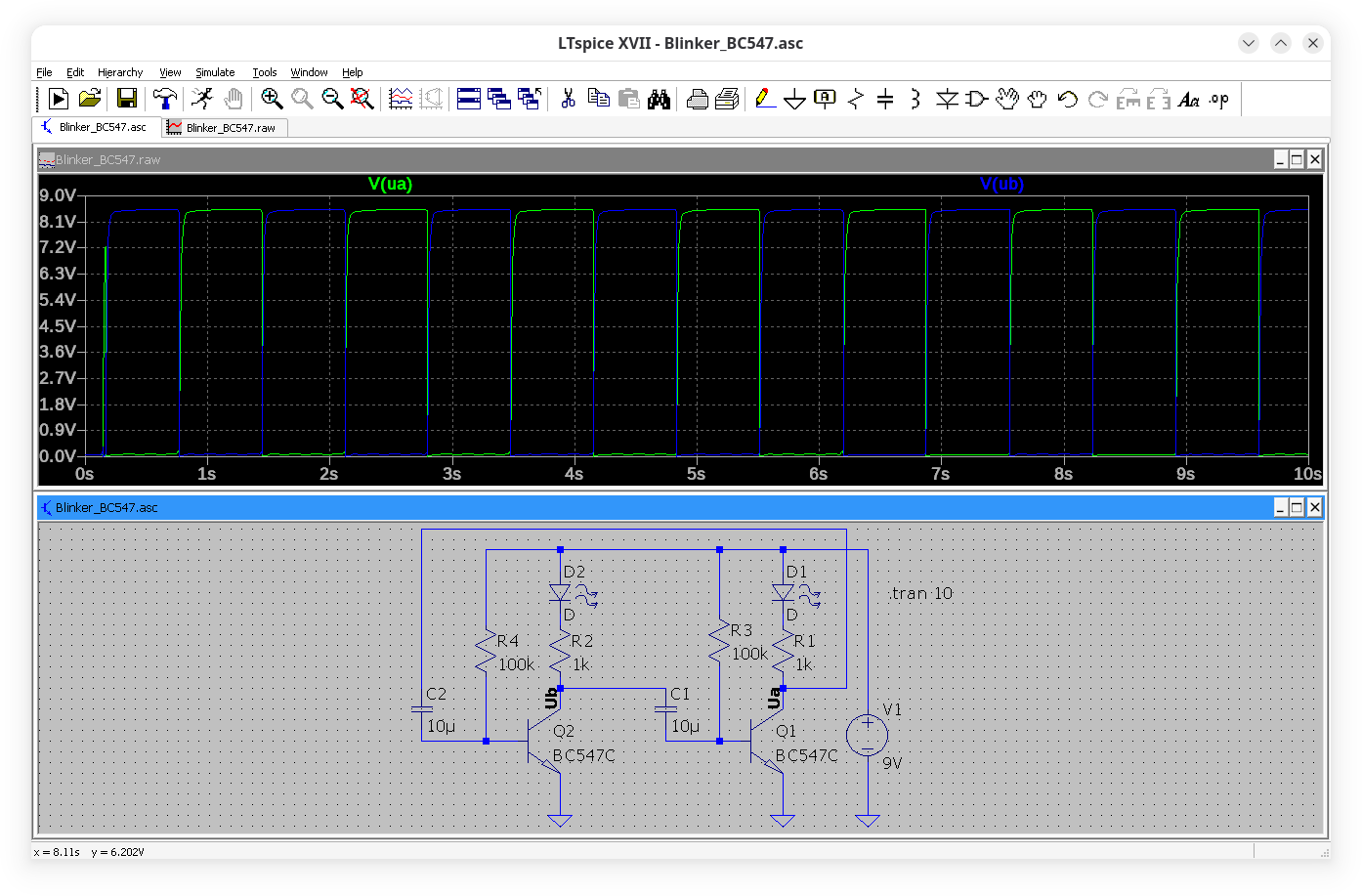Choose the Capacitor placement tool
The image size is (1362, 896).
885,99
